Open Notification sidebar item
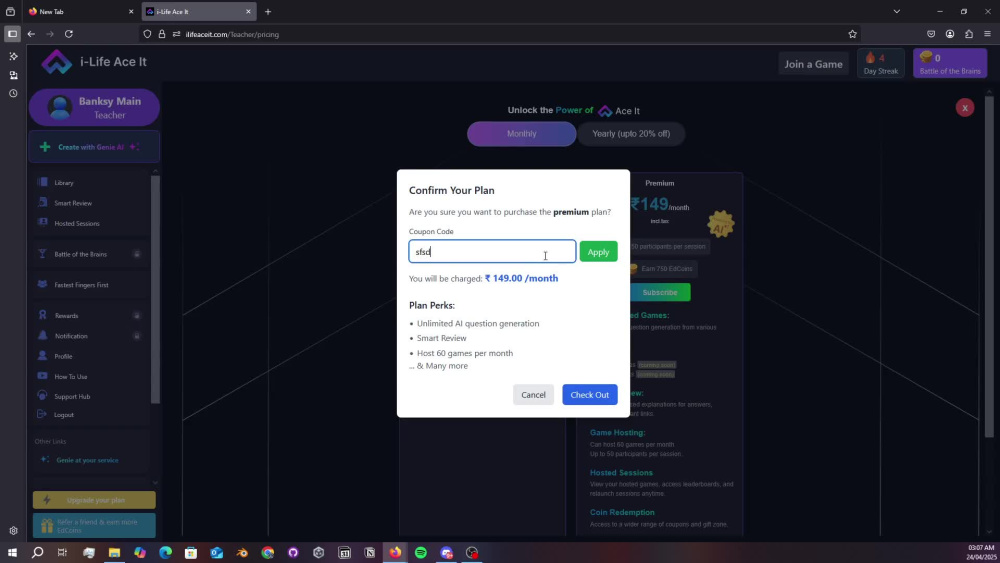The width and height of the screenshot is (1000, 563). point(71,336)
